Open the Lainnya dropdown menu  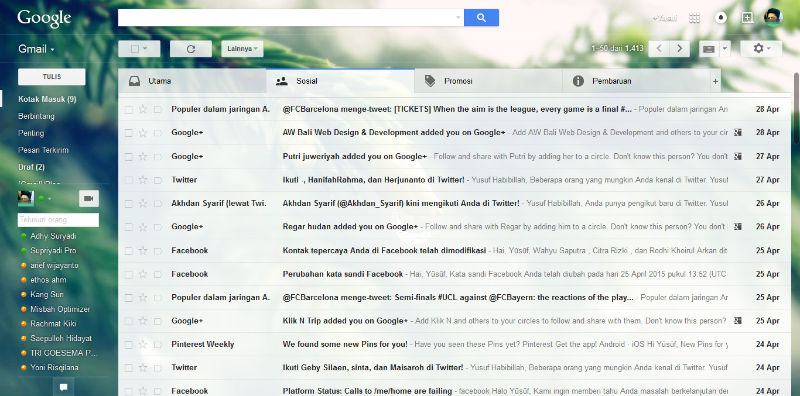pyautogui.click(x=242, y=49)
